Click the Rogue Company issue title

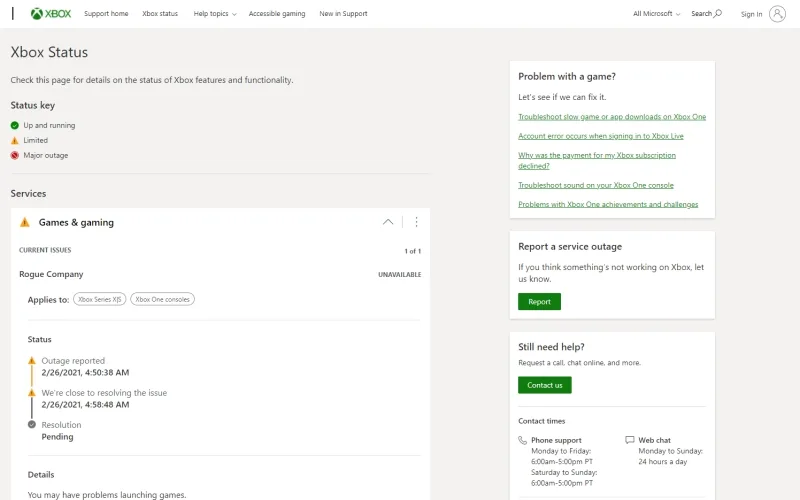pos(51,274)
